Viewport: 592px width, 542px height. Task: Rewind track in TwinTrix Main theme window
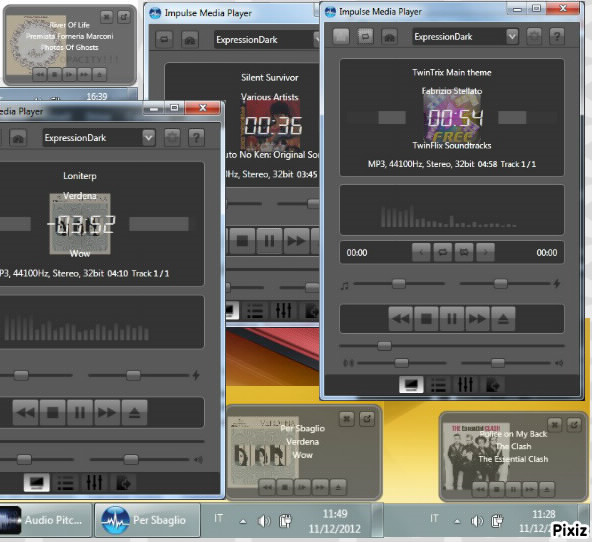click(401, 319)
